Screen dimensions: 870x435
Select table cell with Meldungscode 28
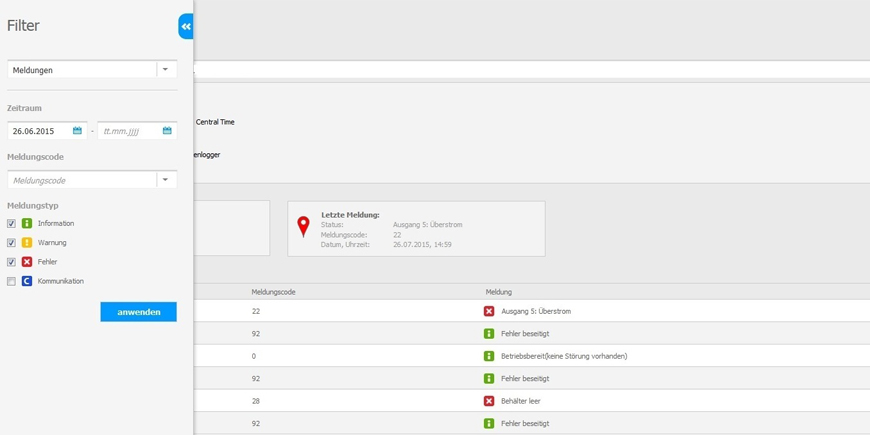click(x=256, y=401)
